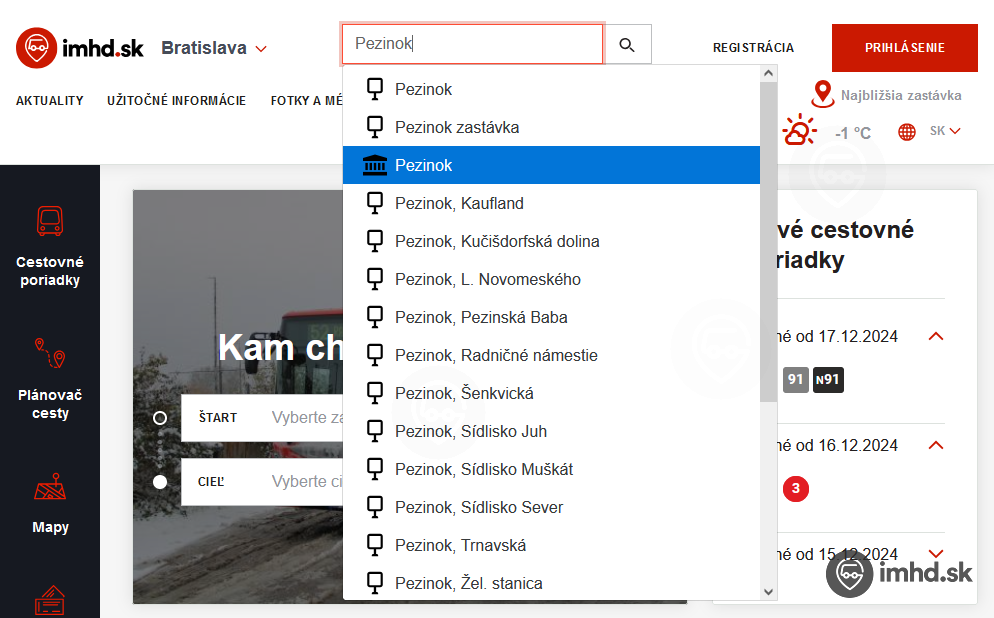Screen dimensions: 994x618
Task: Click the magnifying glass search button
Action: pos(627,45)
